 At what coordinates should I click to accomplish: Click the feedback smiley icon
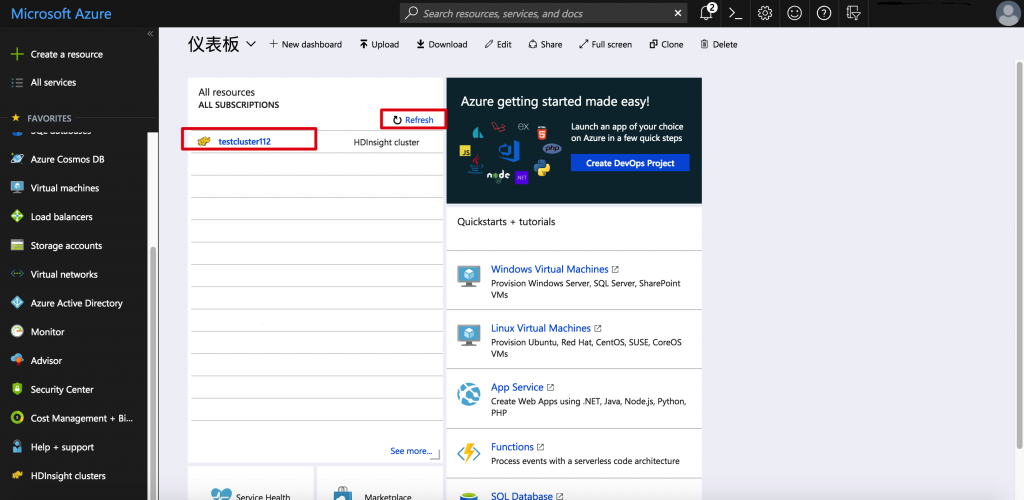(794, 13)
